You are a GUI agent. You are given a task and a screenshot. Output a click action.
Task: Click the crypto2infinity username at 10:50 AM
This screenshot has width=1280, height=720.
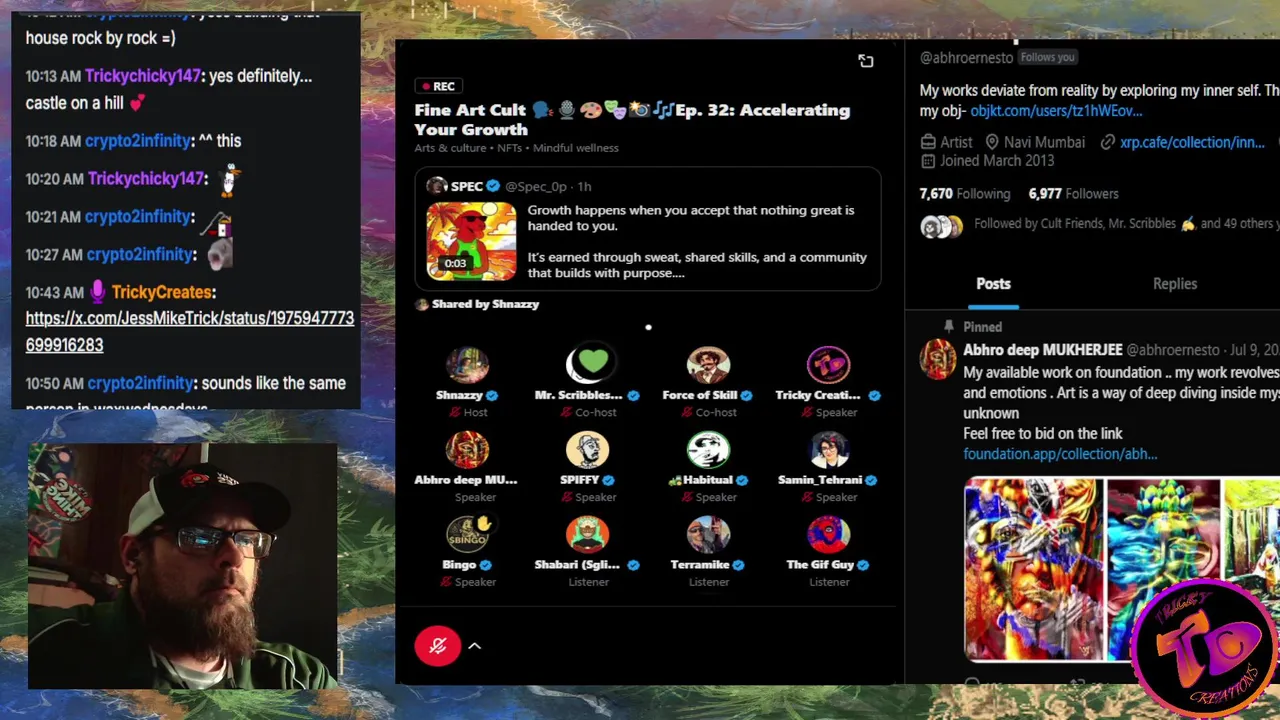point(140,383)
